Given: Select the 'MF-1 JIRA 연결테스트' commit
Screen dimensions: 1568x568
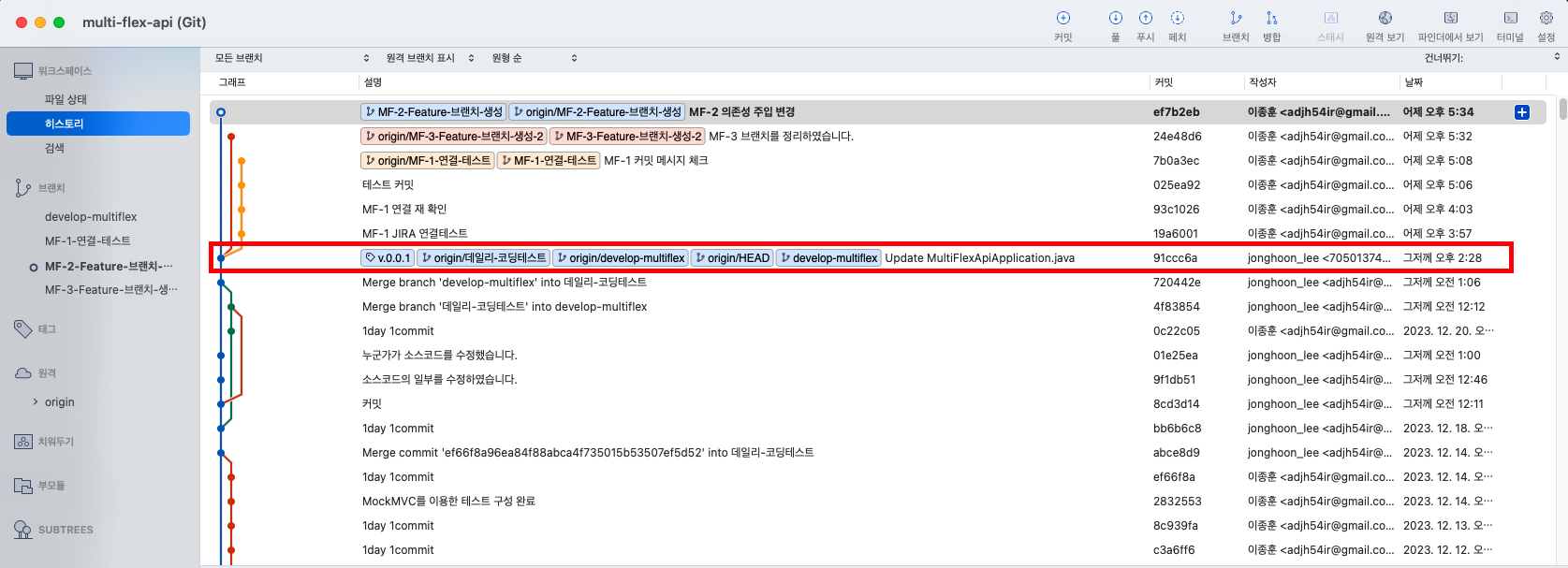Looking at the screenshot, I should point(878,234).
